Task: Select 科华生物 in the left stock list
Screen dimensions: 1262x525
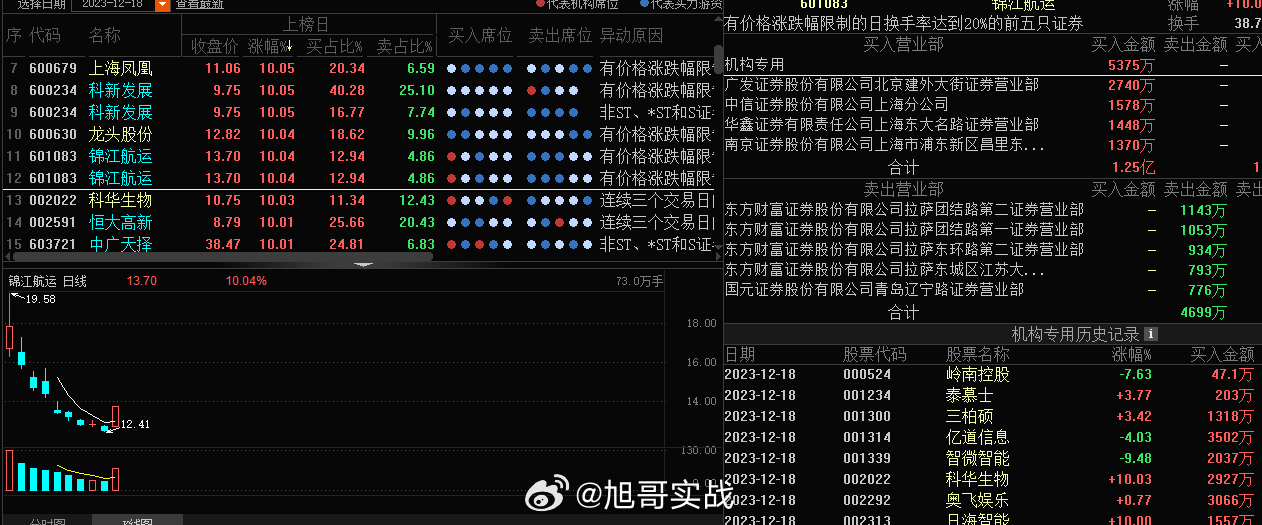Action: (120, 200)
